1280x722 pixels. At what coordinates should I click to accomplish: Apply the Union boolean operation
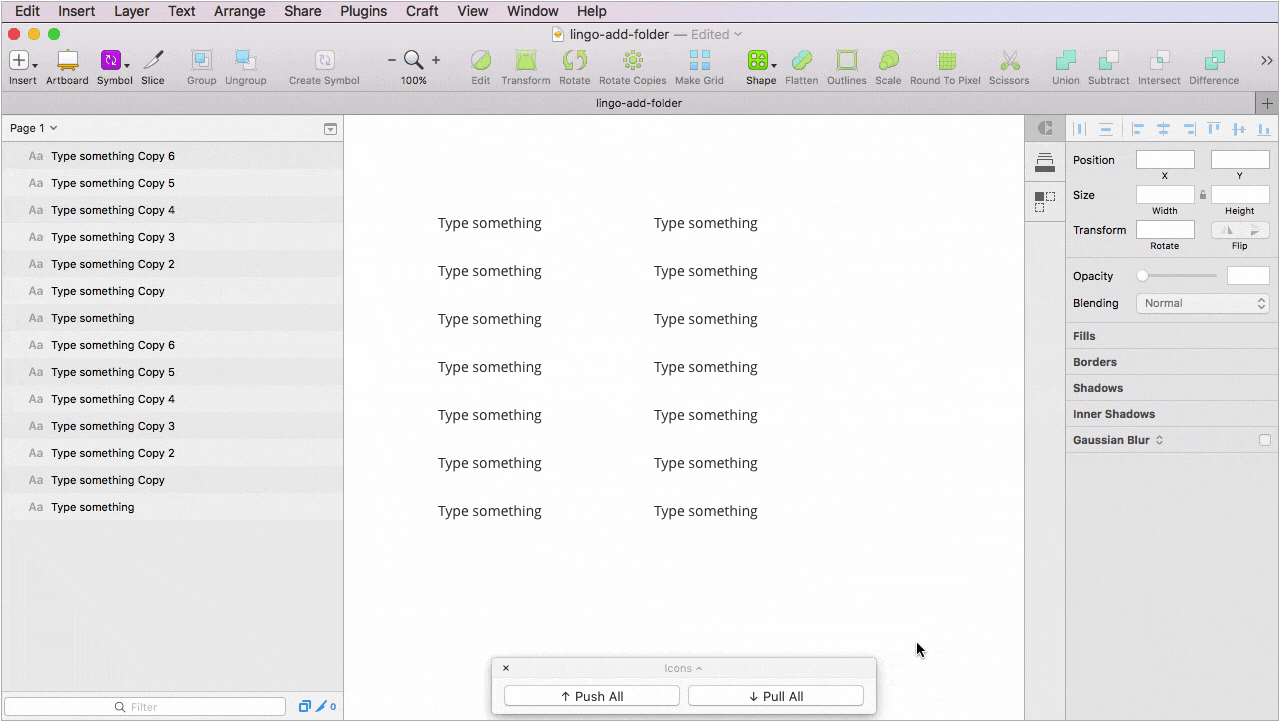(x=1066, y=60)
